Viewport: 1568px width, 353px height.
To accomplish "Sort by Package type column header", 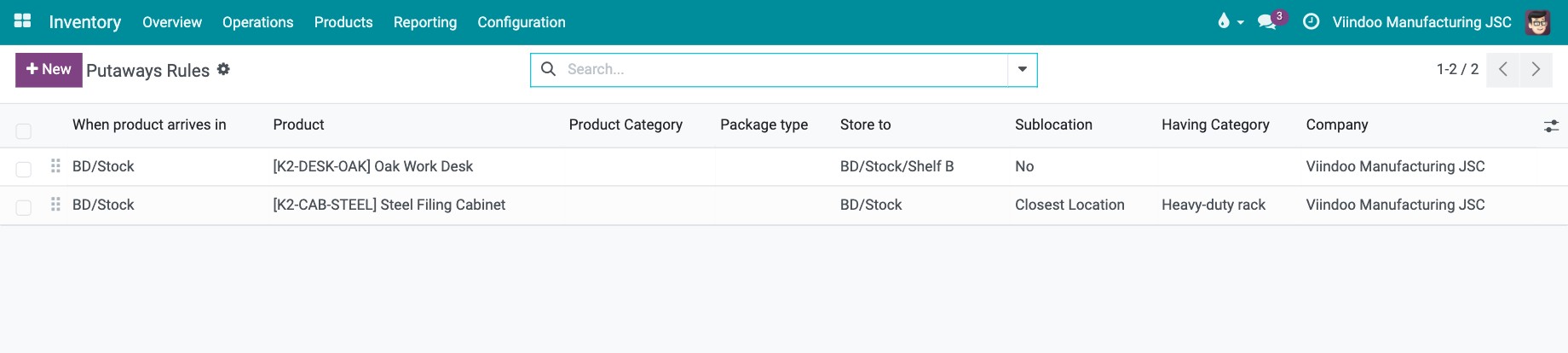I will coord(764,124).
